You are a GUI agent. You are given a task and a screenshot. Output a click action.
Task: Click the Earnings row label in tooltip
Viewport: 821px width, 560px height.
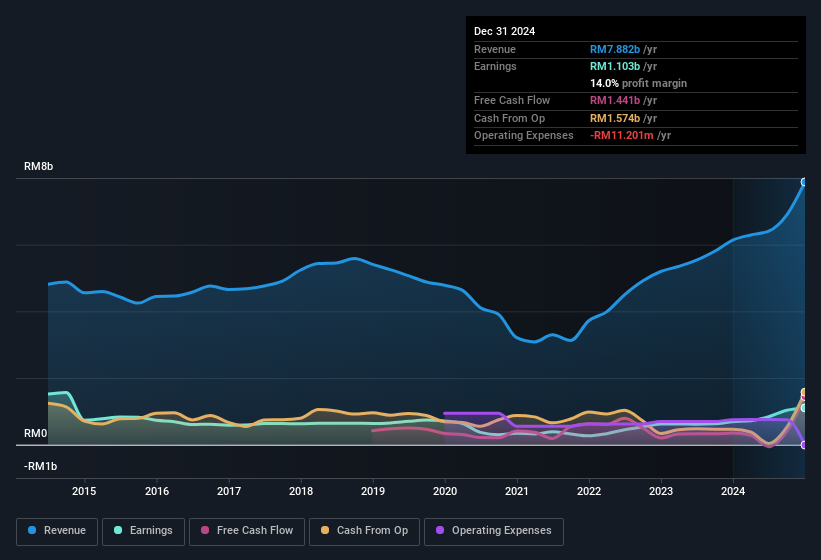coord(495,66)
